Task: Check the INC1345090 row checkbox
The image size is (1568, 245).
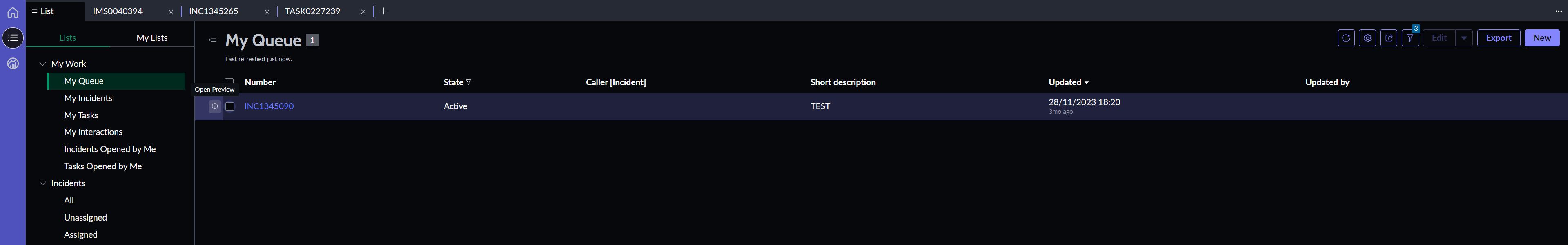Action: point(230,106)
